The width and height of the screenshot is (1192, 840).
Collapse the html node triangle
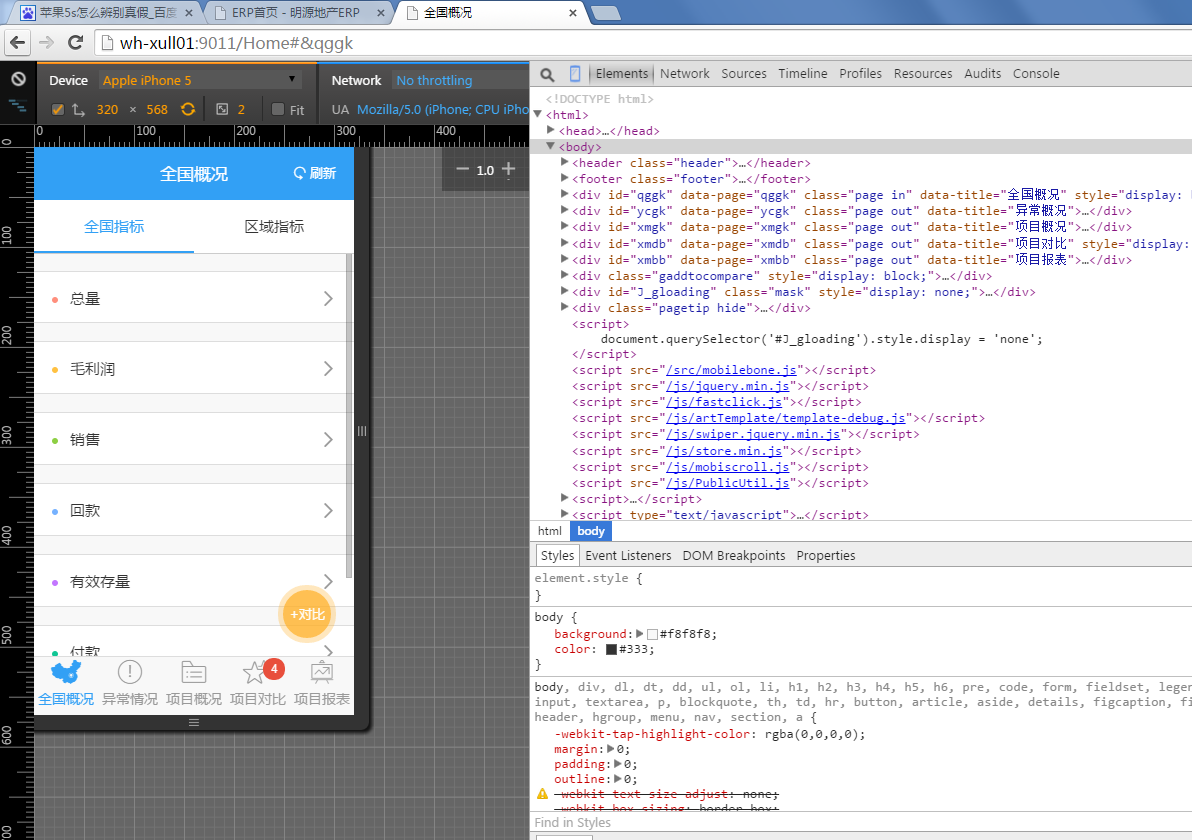(x=537, y=114)
